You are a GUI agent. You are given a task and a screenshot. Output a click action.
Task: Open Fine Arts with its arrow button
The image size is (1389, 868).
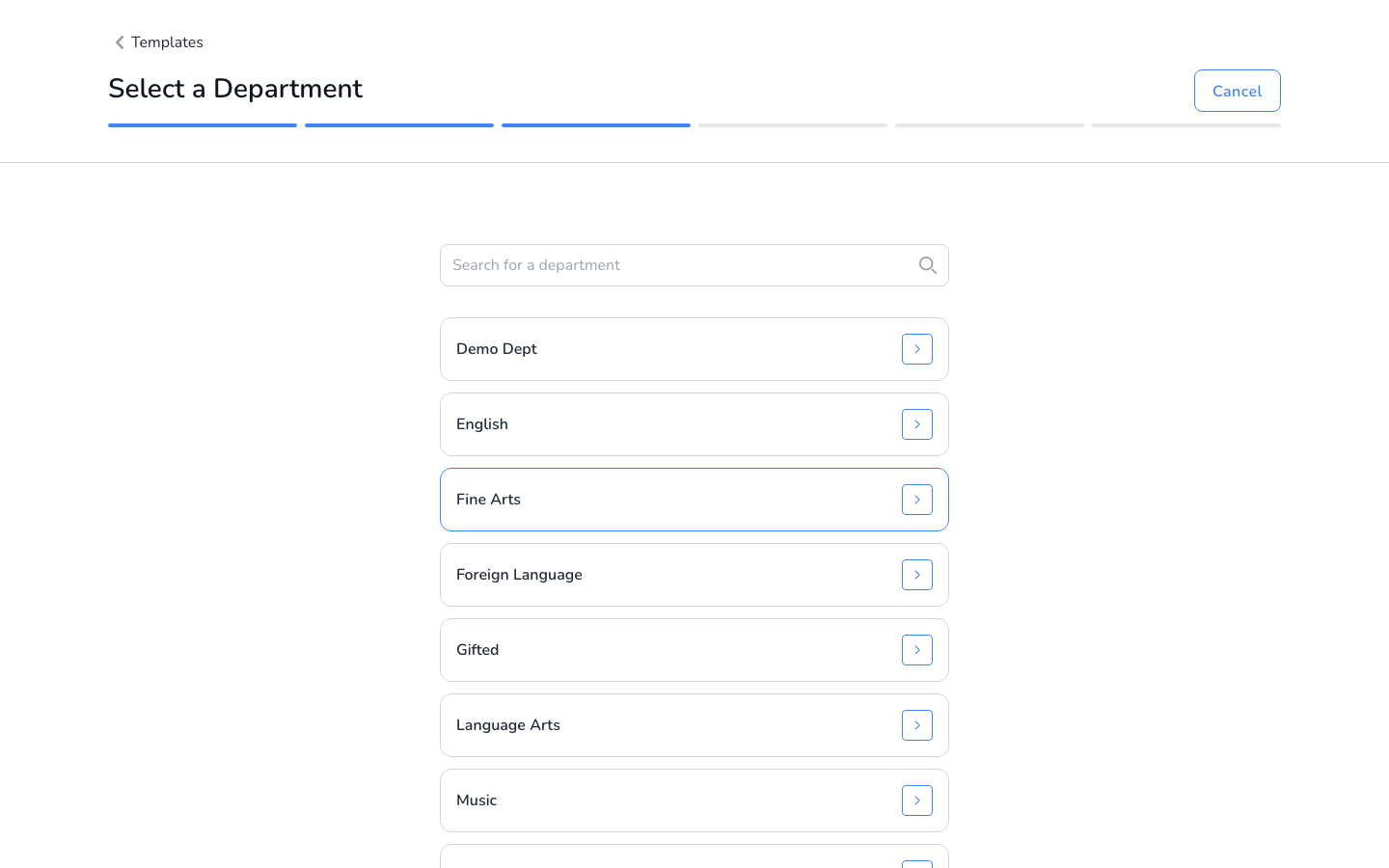917,500
